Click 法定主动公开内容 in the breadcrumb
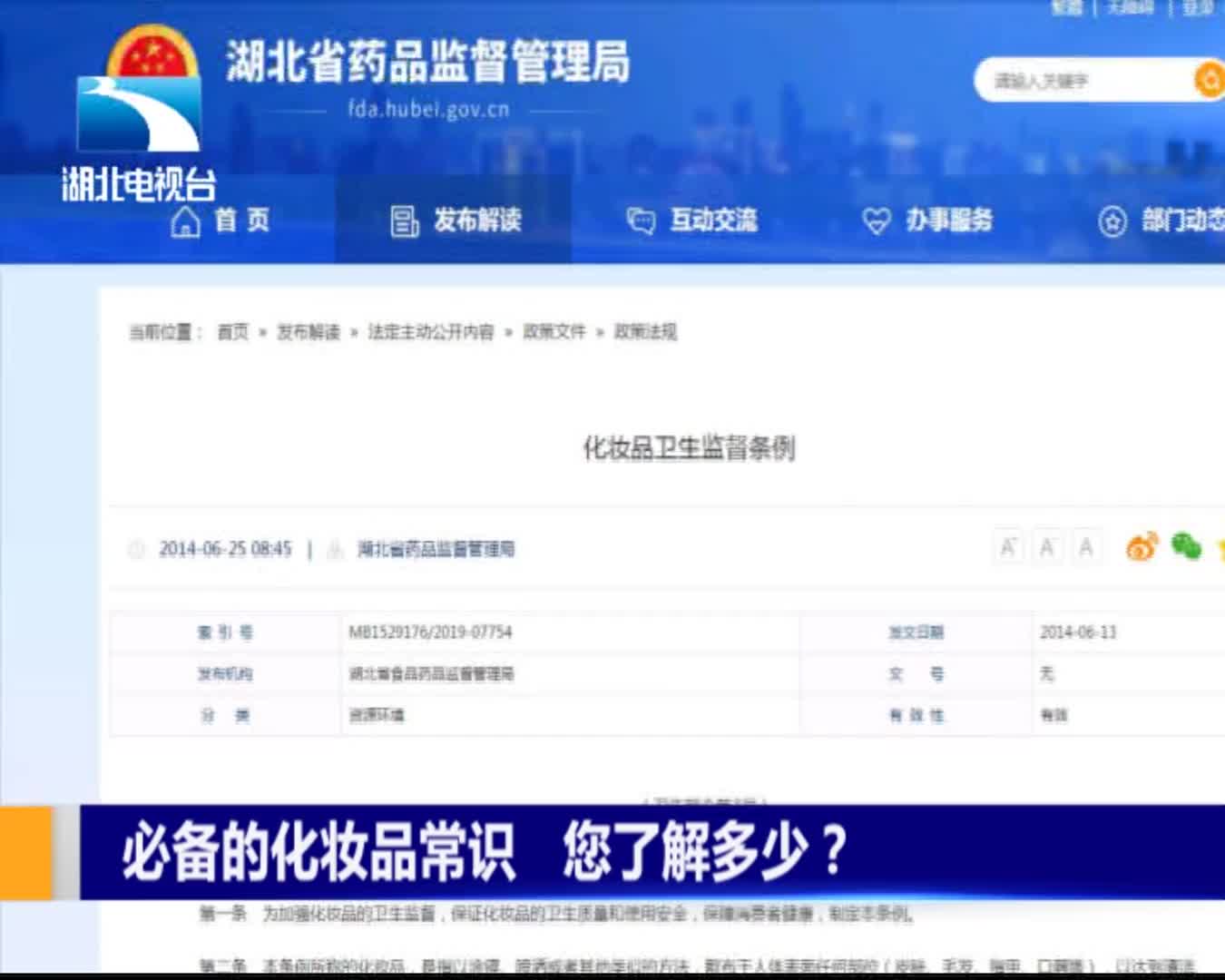1225x980 pixels. tap(431, 332)
